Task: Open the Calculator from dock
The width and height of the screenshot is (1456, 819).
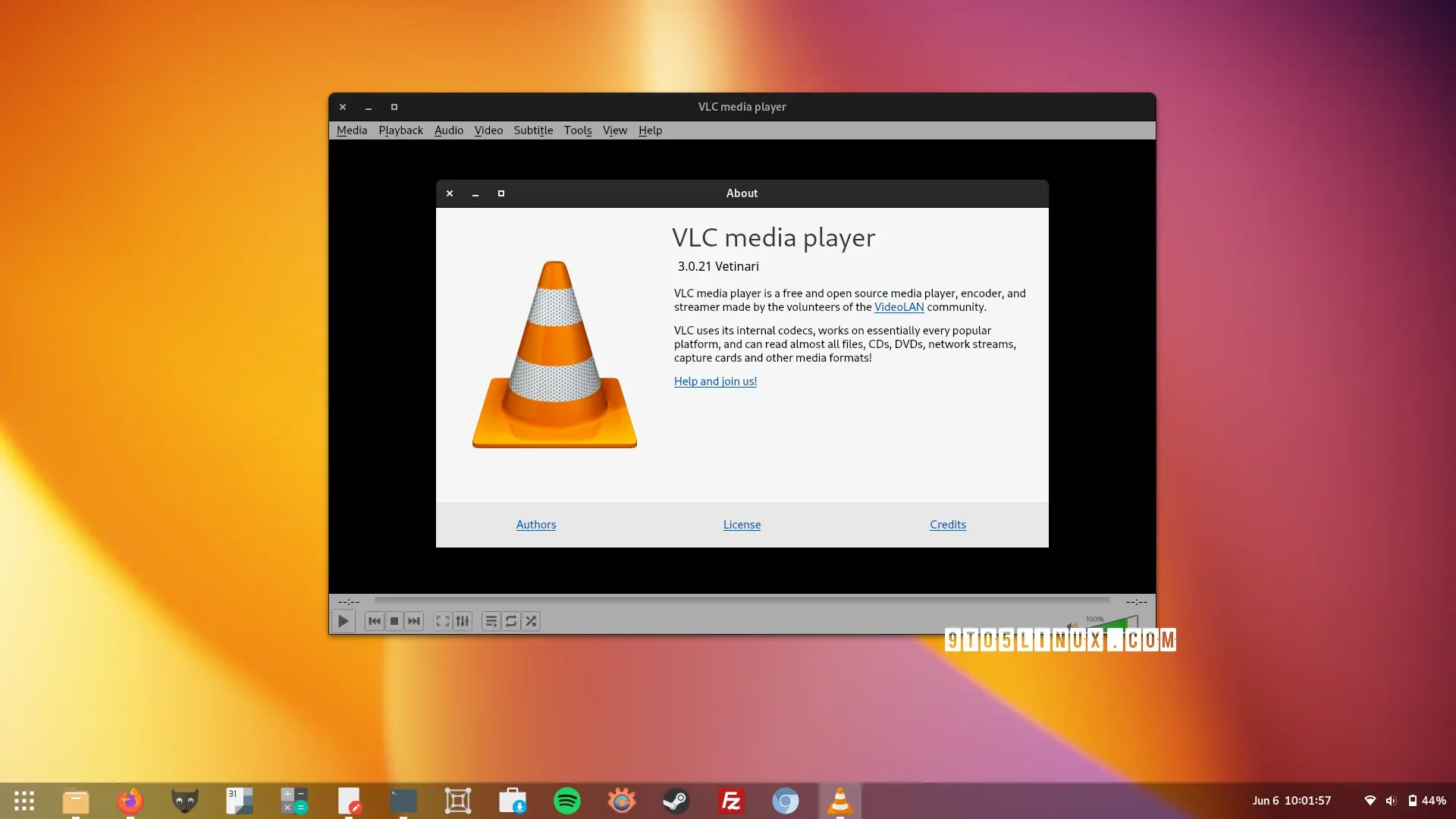Action: (294, 801)
